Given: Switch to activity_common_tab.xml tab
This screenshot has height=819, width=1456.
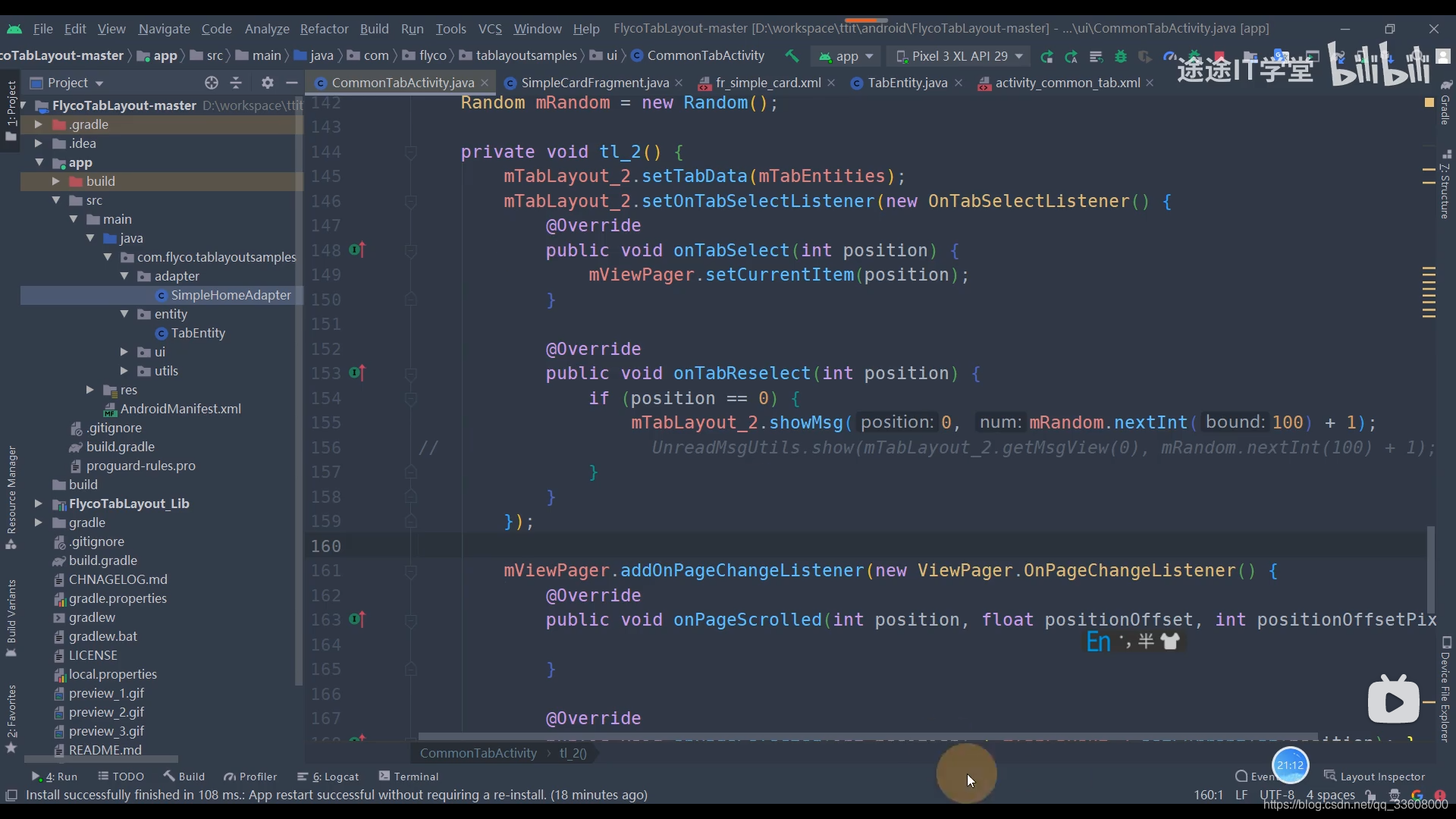Looking at the screenshot, I should pos(1067,83).
